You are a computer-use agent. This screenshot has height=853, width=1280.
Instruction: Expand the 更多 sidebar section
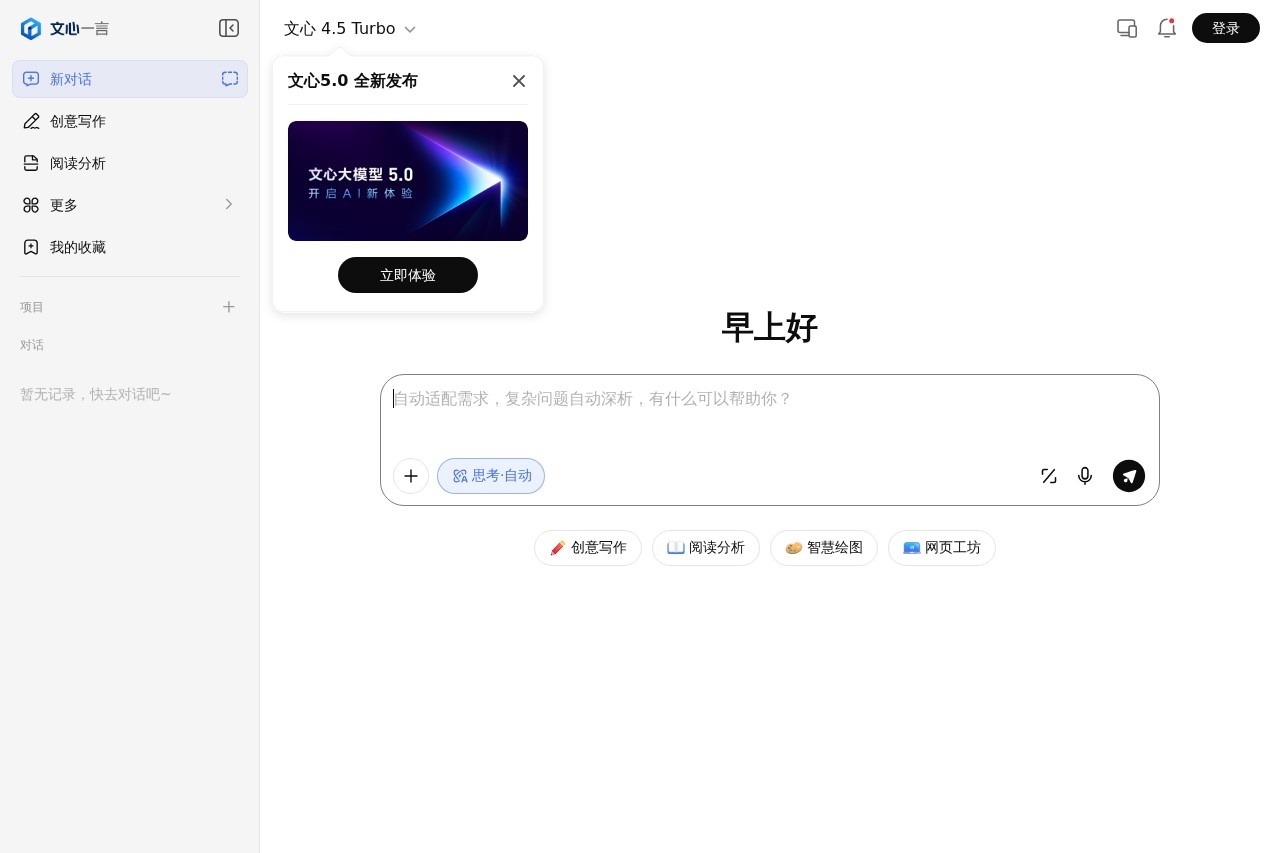click(x=130, y=205)
